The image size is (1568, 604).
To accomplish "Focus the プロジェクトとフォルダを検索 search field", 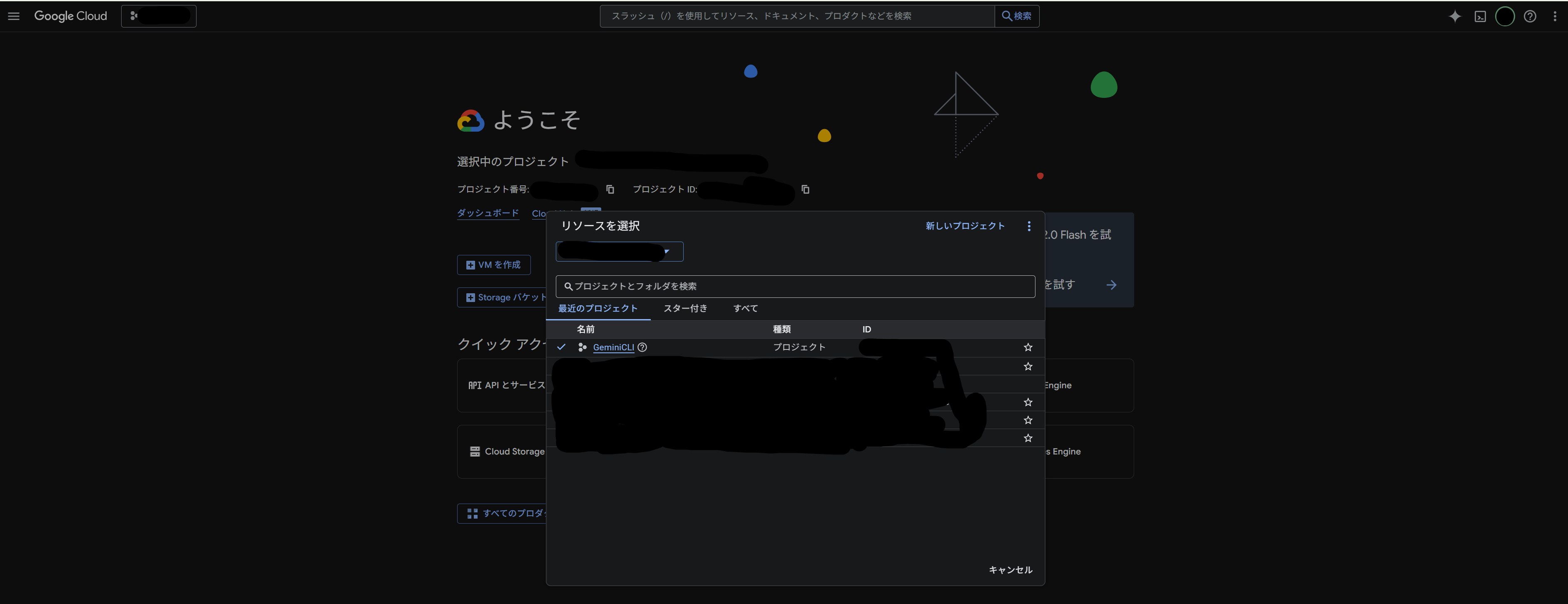I will 795,286.
